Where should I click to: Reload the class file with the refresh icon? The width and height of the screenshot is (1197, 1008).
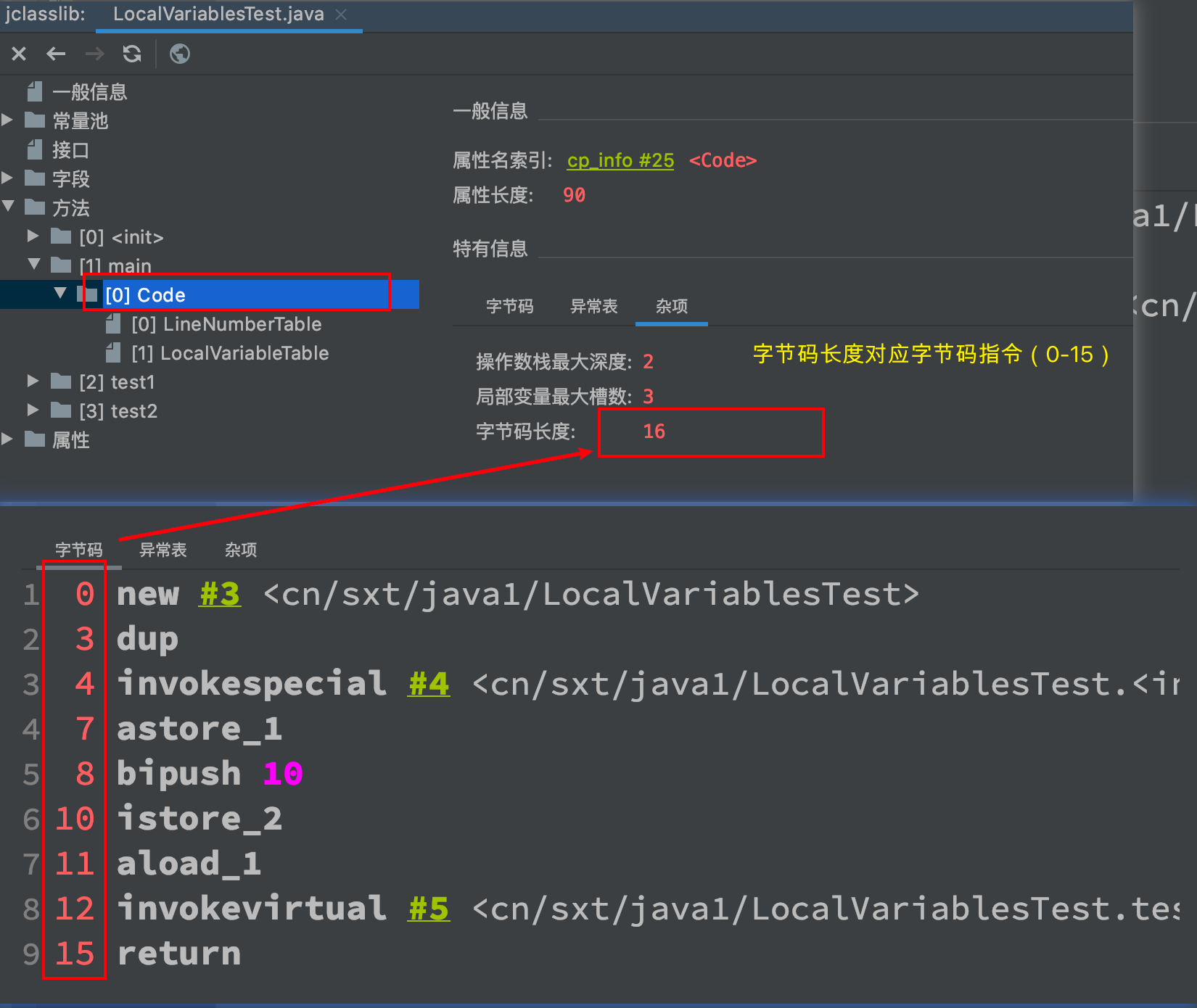tap(132, 54)
